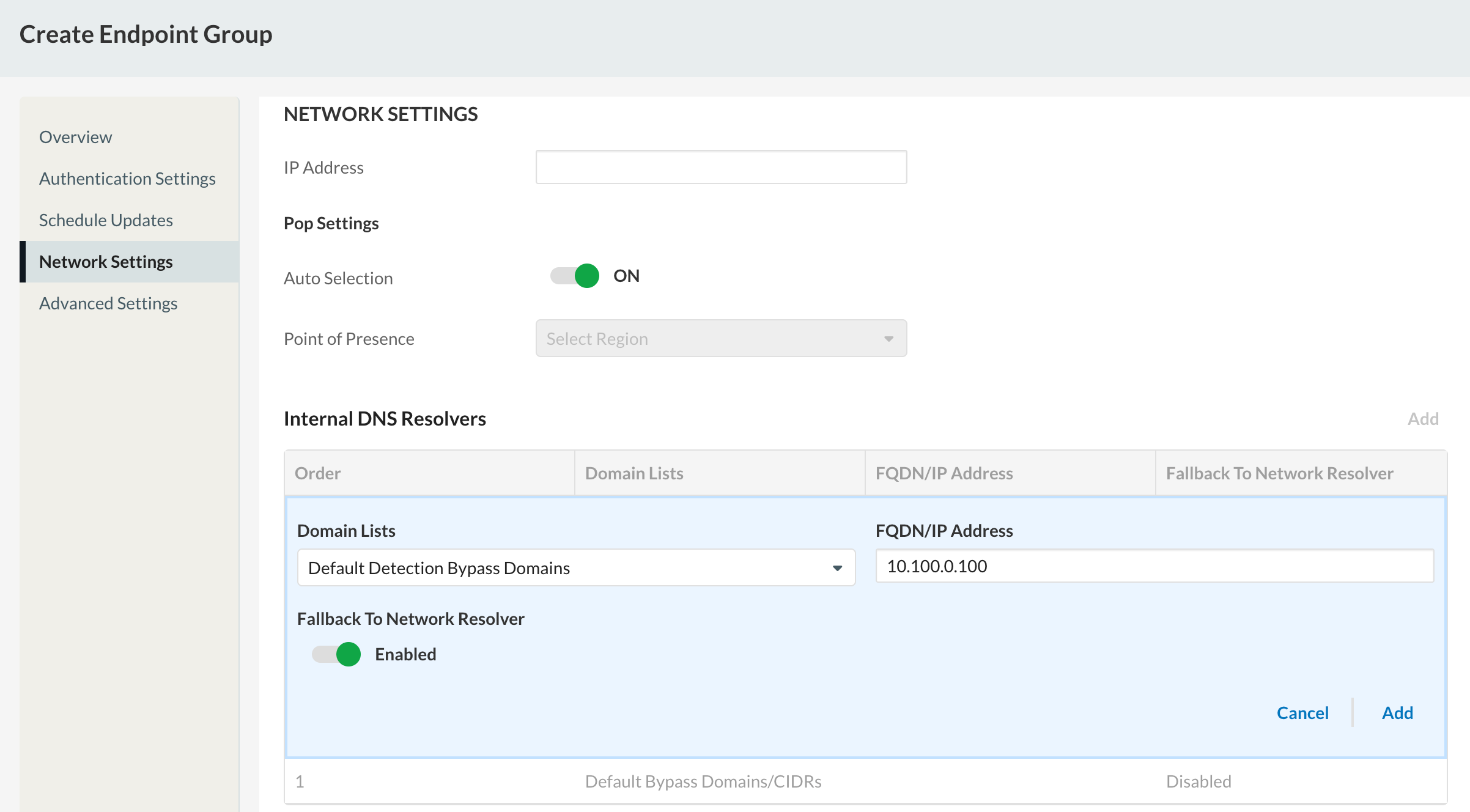Open Advanced Settings section
The image size is (1470, 812).
click(108, 303)
